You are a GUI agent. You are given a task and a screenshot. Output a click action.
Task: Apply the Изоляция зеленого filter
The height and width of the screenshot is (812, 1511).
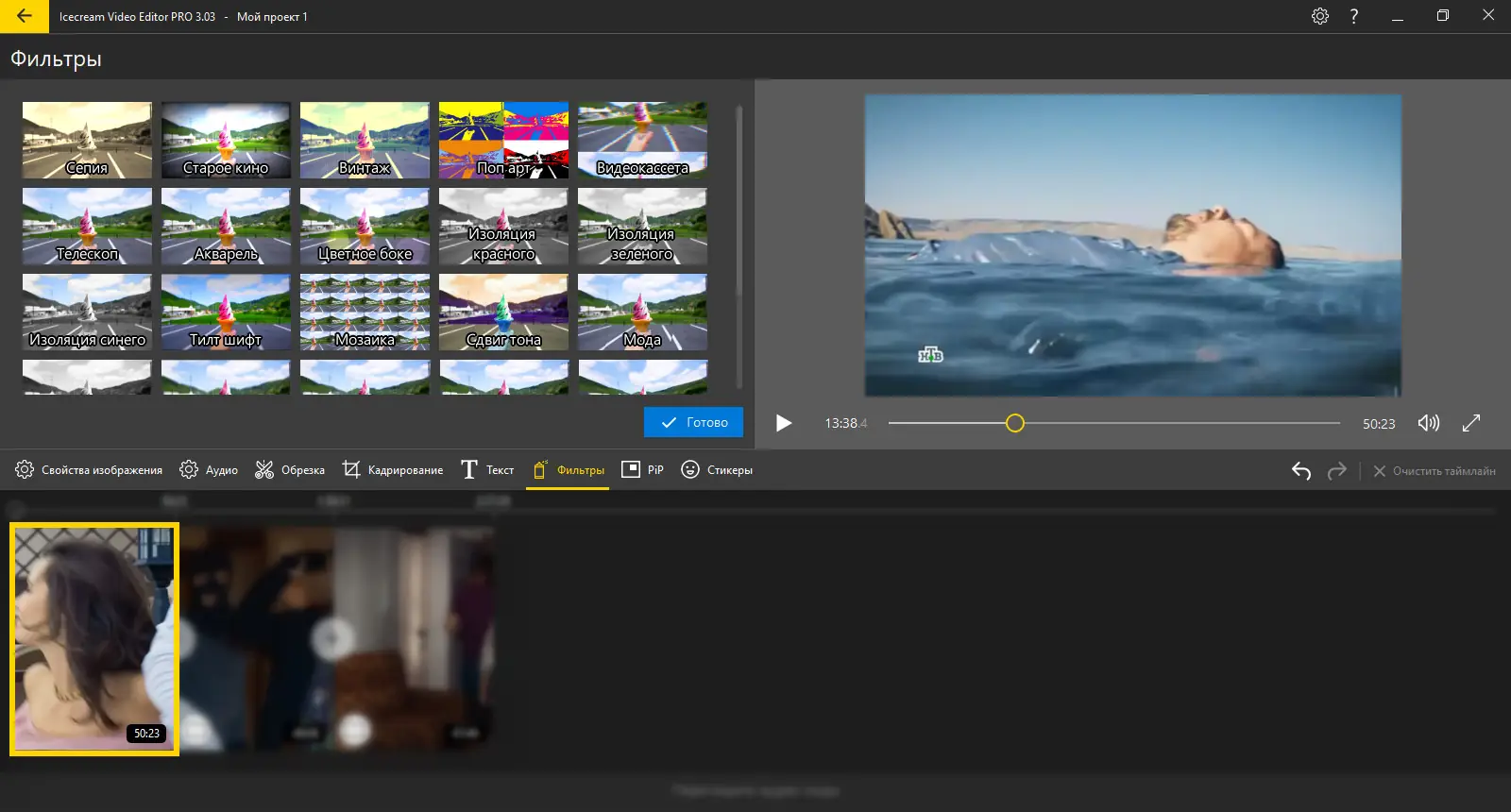pos(642,226)
